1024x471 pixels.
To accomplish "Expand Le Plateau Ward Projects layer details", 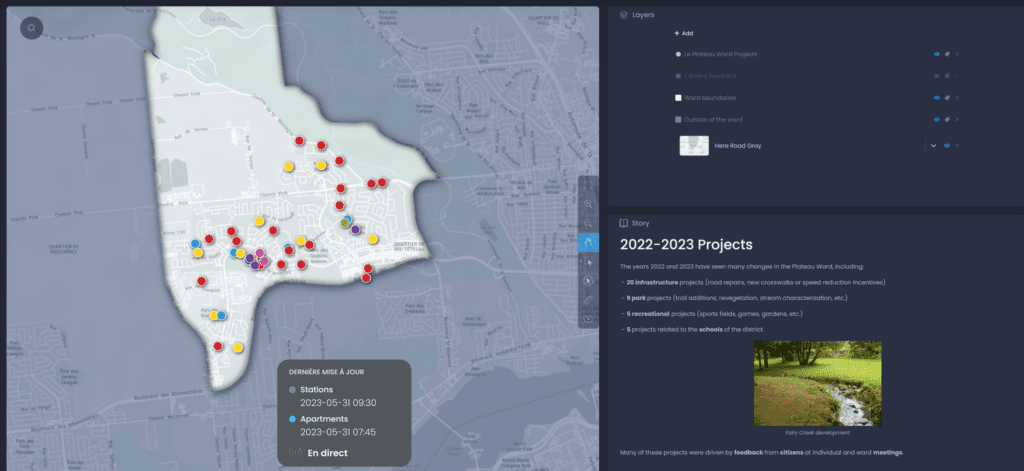I will 957,54.
